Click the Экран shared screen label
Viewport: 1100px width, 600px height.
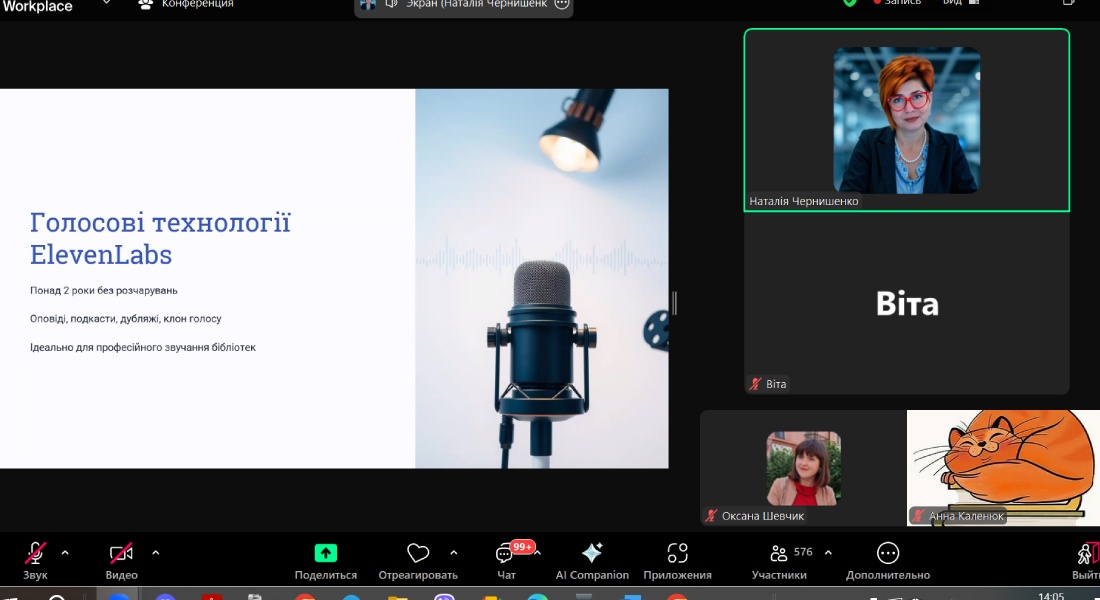point(476,4)
